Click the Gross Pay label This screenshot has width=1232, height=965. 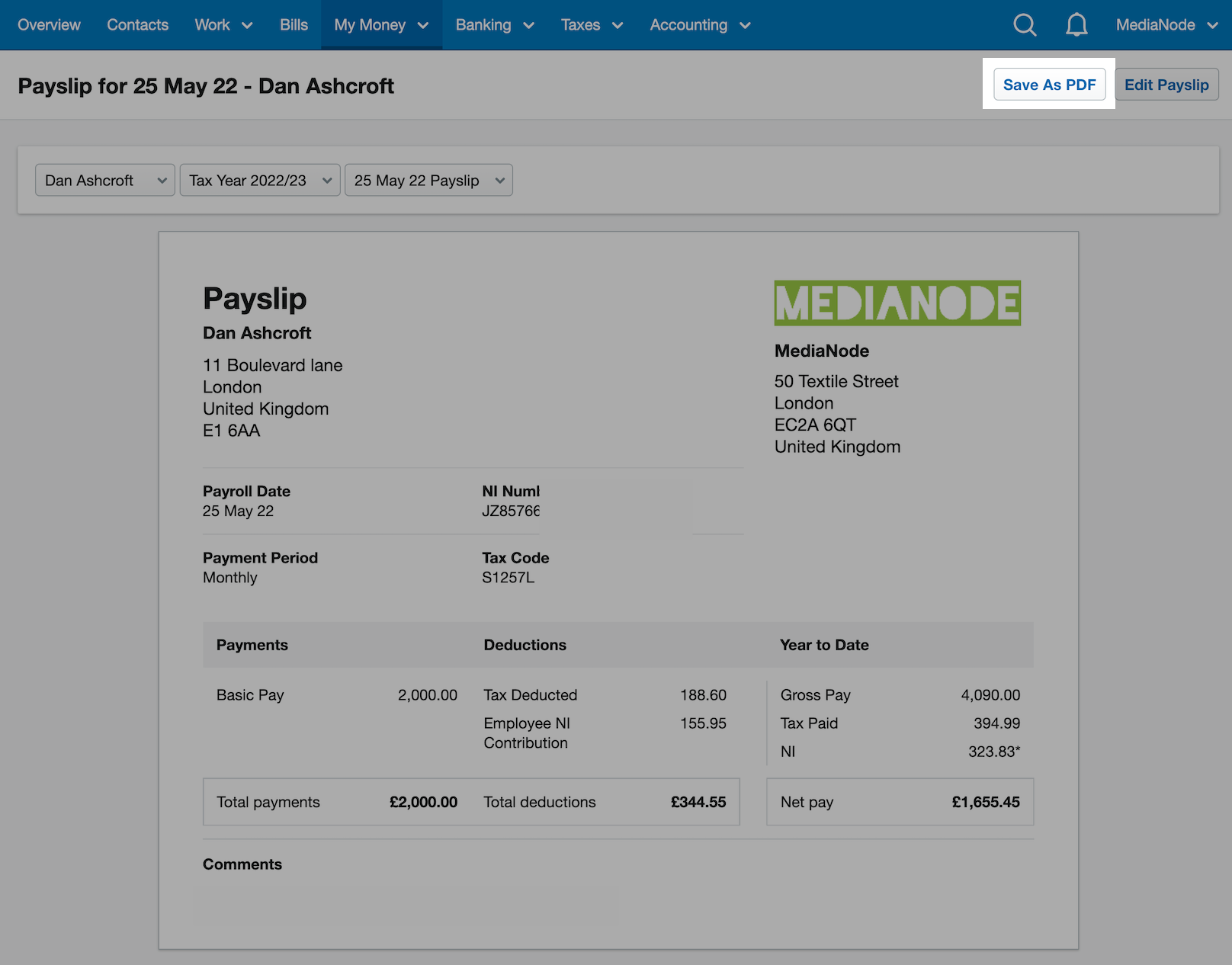815,695
